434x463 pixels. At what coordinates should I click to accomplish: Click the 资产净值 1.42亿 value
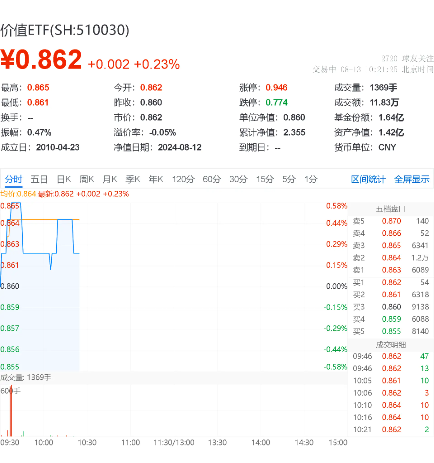pos(391,132)
